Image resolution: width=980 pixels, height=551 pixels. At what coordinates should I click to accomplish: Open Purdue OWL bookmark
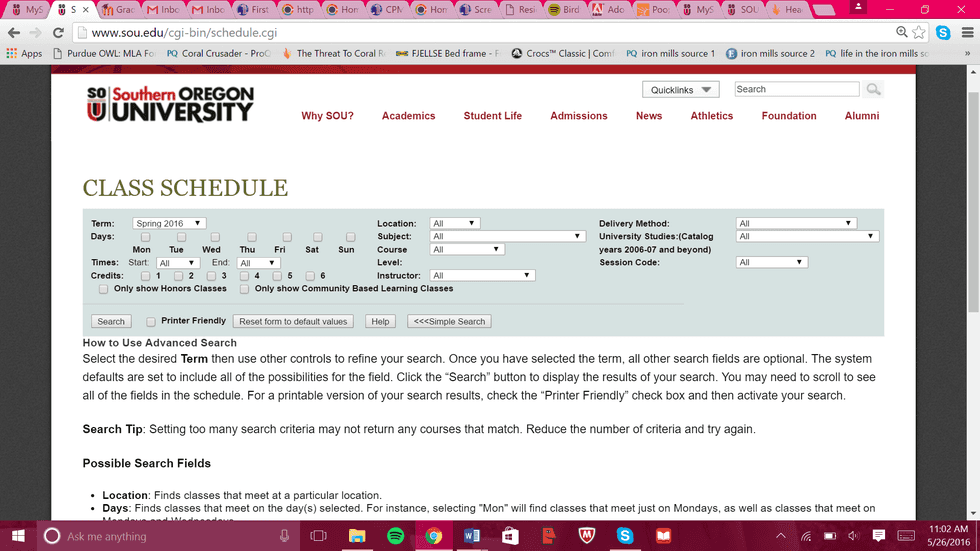(104, 54)
